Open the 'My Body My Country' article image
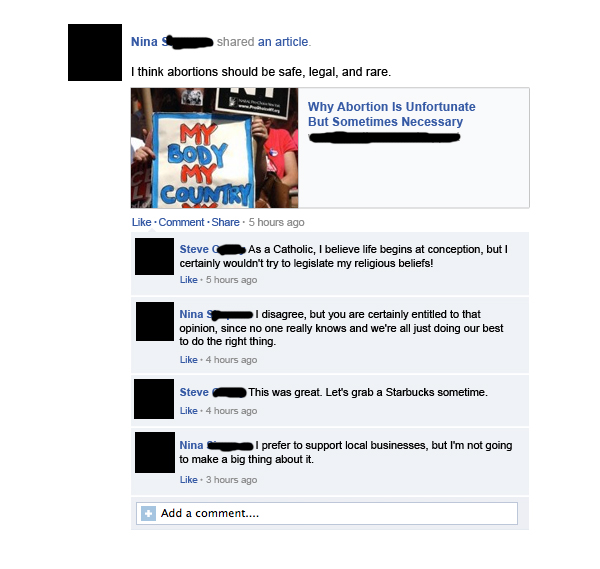 point(214,148)
